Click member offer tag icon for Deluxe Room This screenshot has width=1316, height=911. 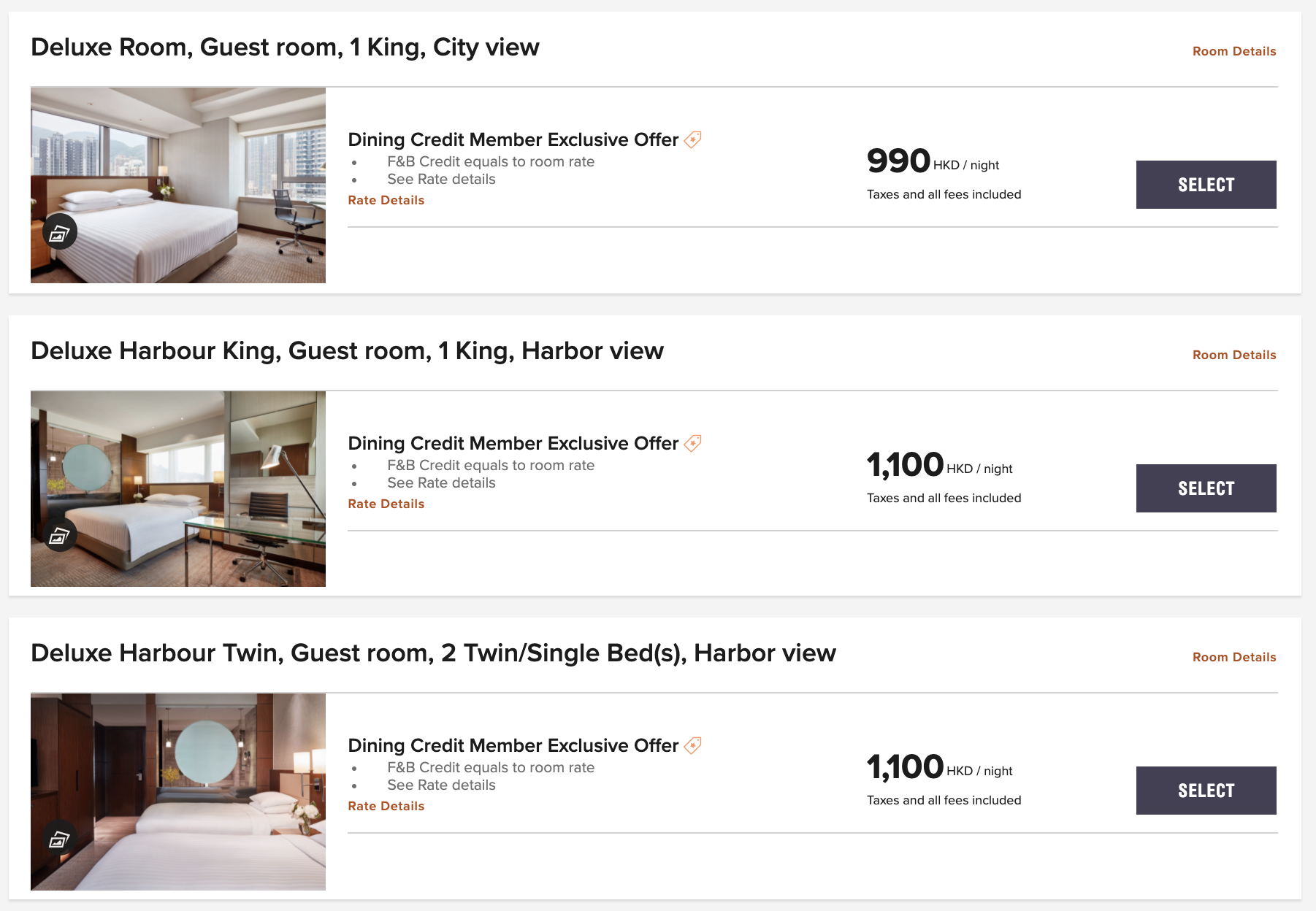coord(693,139)
